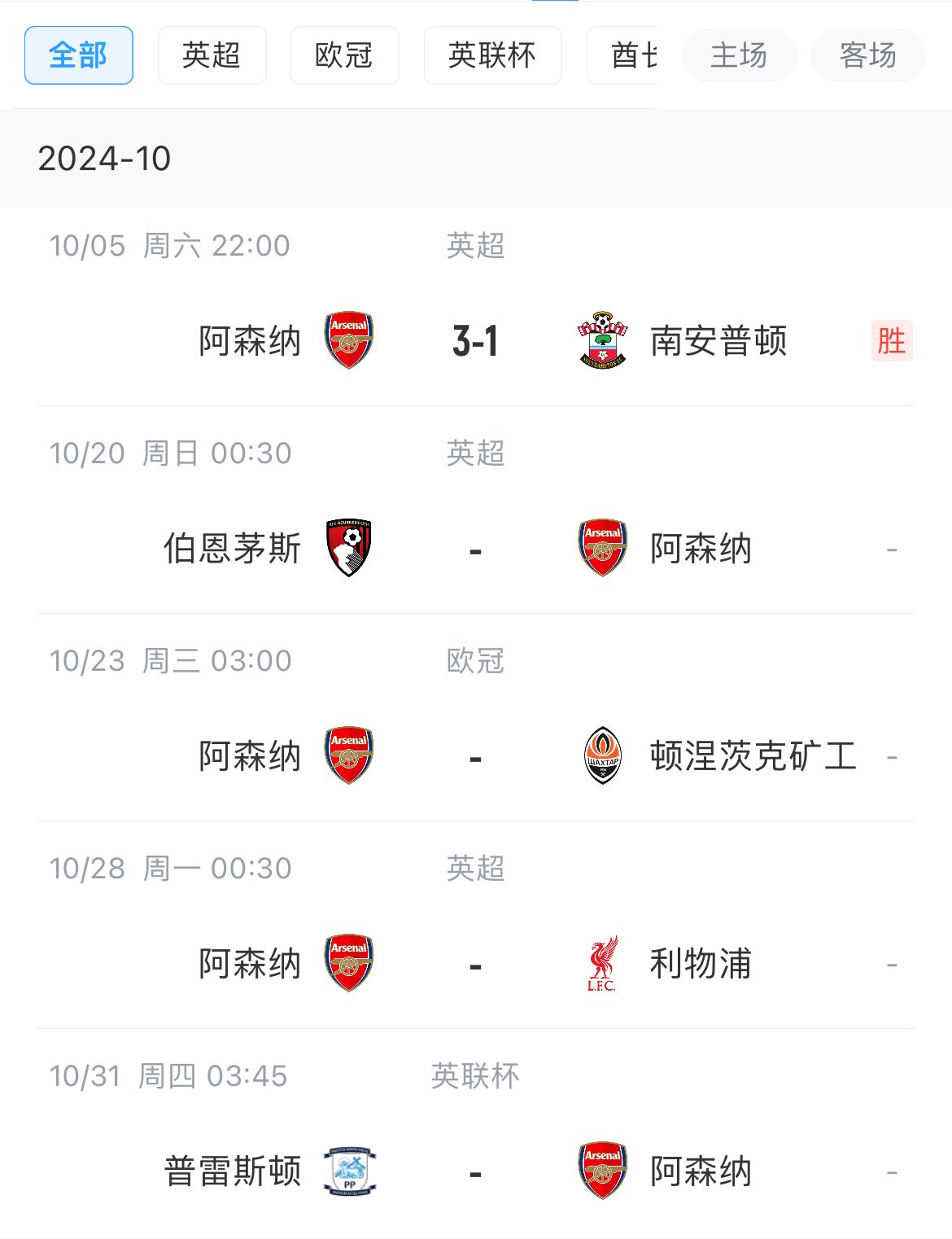Click the 胜 win result badge
This screenshot has height=1239, width=952.
pyautogui.click(x=892, y=340)
